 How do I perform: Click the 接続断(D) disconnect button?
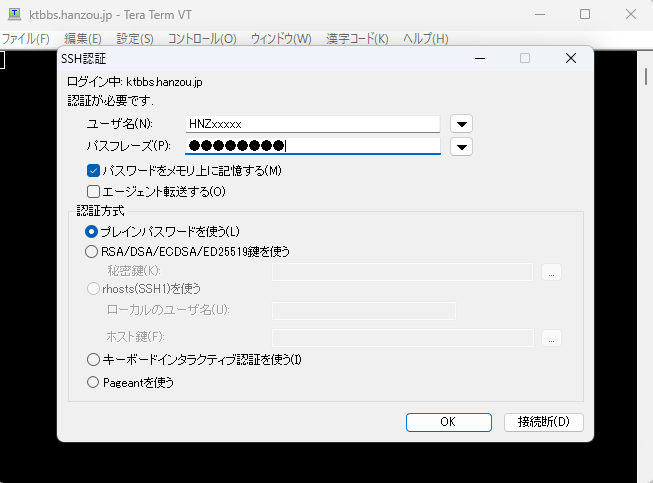543,422
